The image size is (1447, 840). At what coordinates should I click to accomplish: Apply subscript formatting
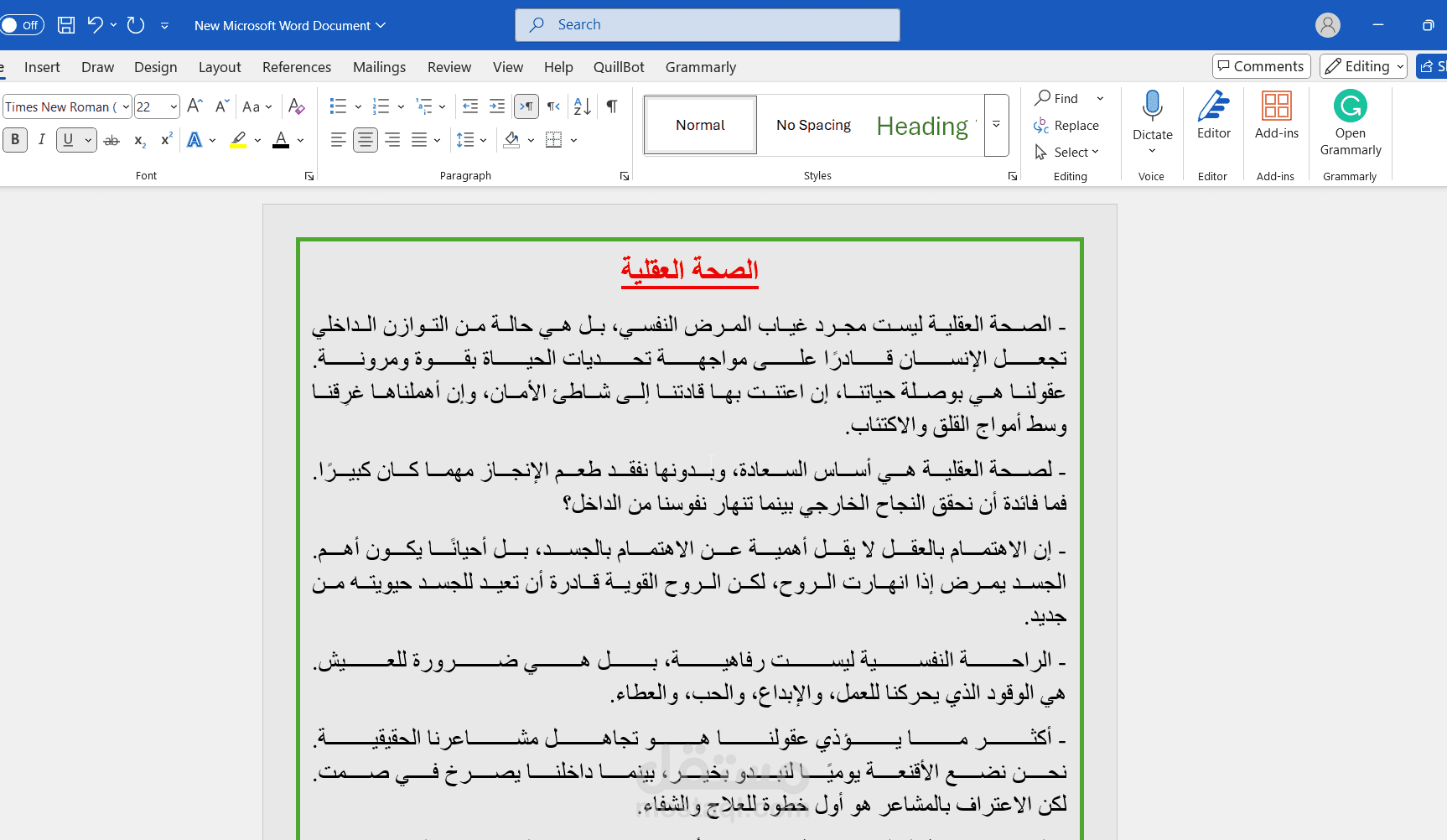coord(140,140)
